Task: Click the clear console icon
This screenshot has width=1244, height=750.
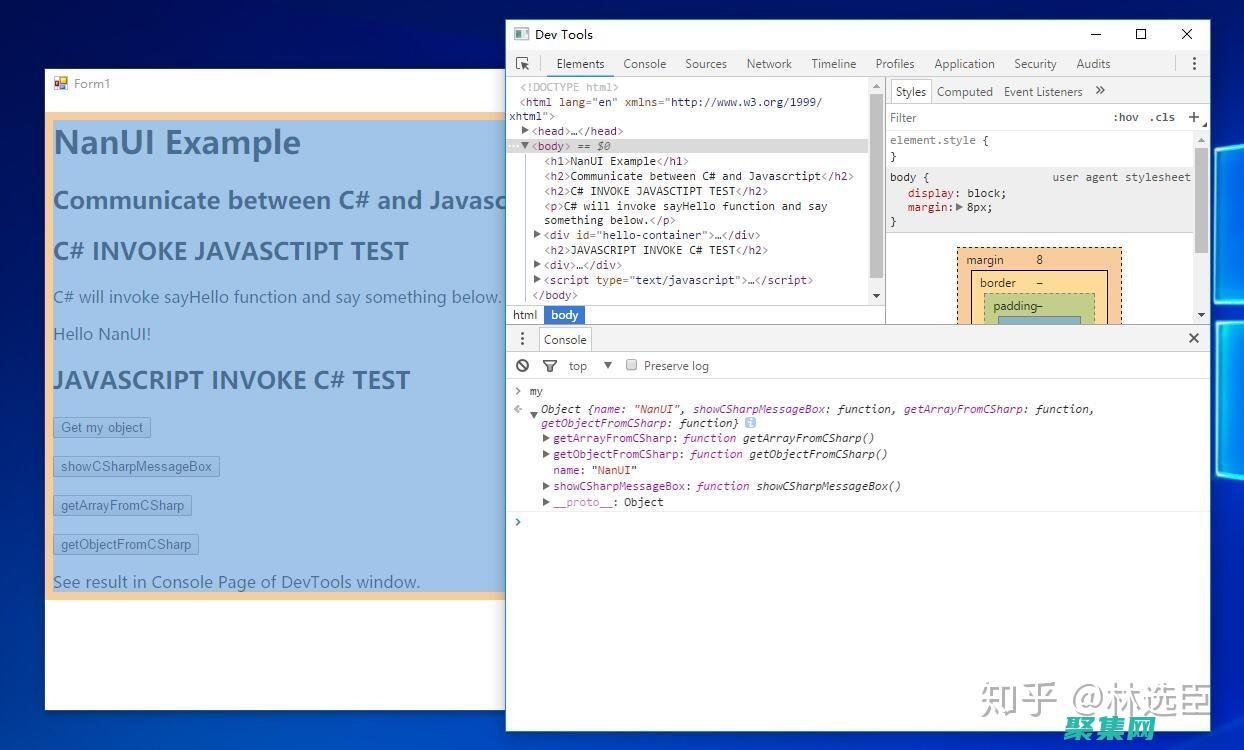Action: [522, 366]
